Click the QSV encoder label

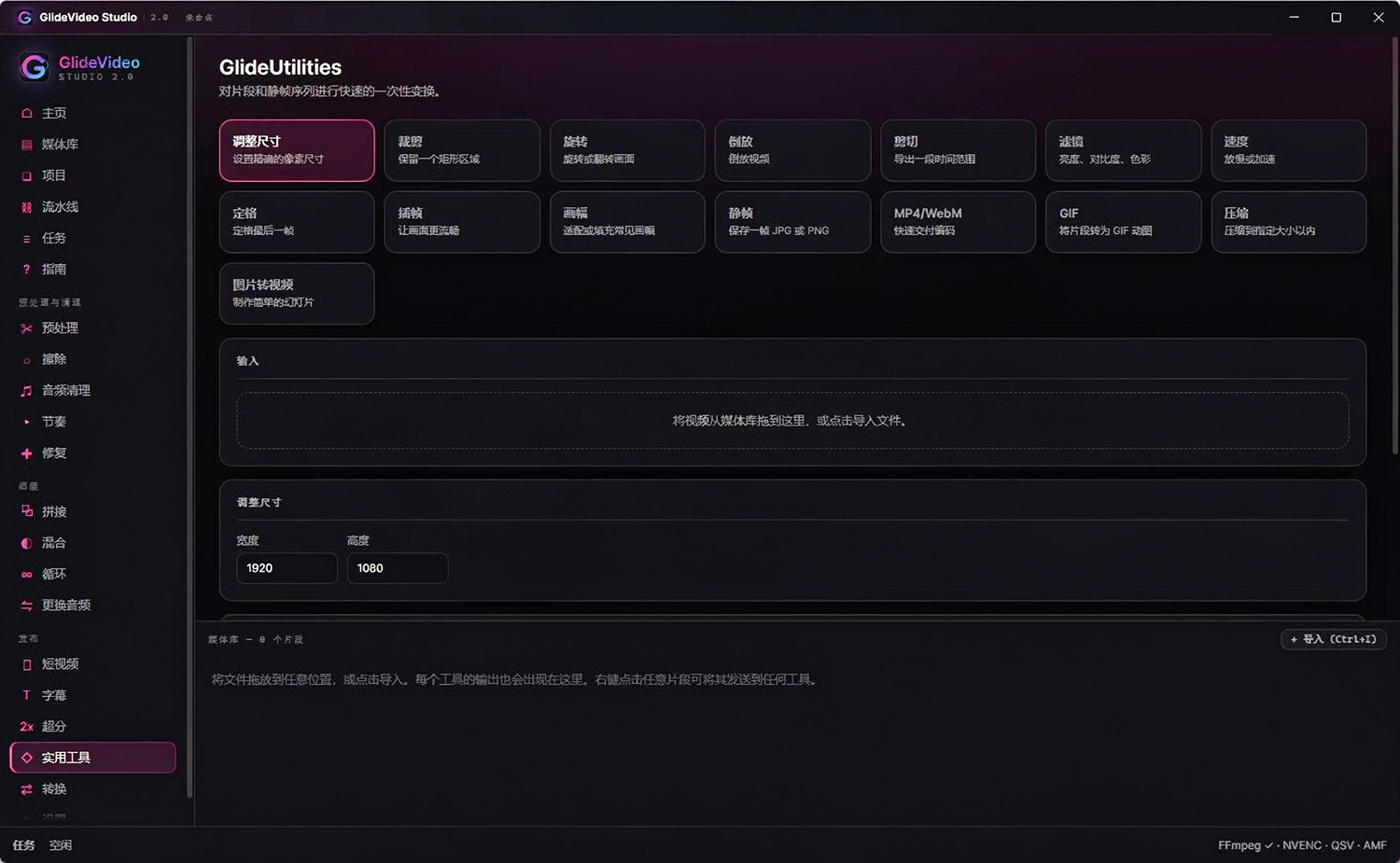click(x=1342, y=845)
